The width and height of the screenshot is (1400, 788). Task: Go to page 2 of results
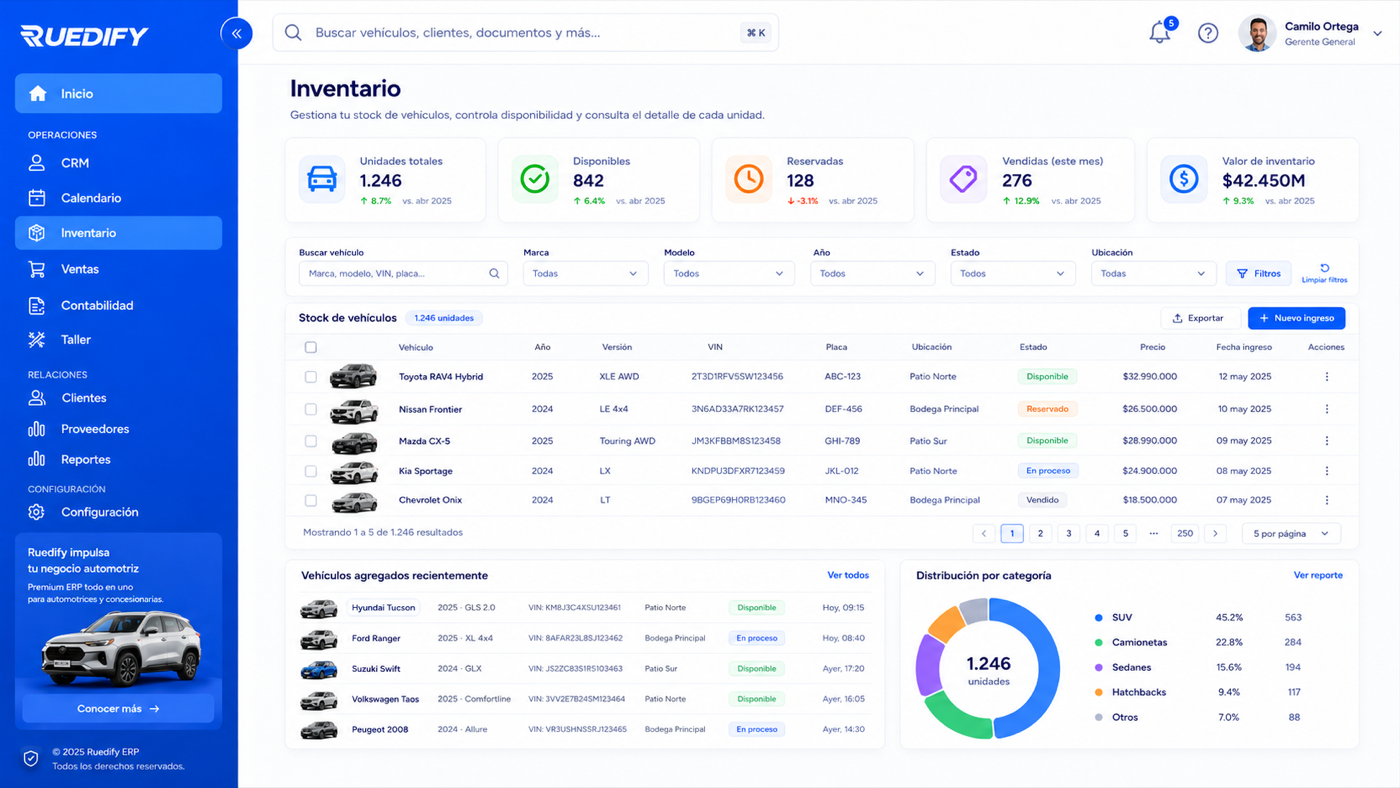tap(1040, 534)
